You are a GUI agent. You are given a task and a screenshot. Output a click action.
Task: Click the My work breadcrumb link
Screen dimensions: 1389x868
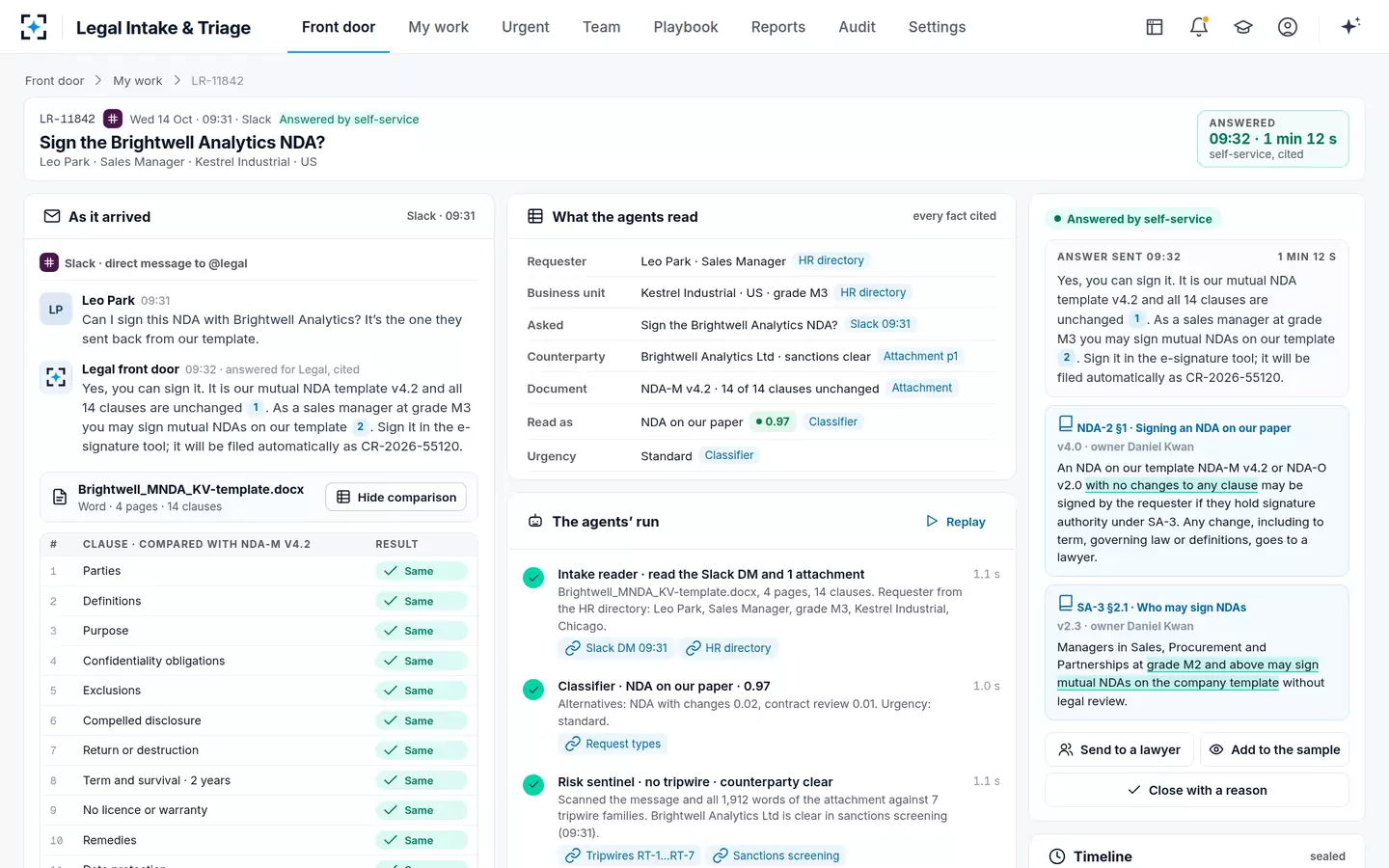137,81
